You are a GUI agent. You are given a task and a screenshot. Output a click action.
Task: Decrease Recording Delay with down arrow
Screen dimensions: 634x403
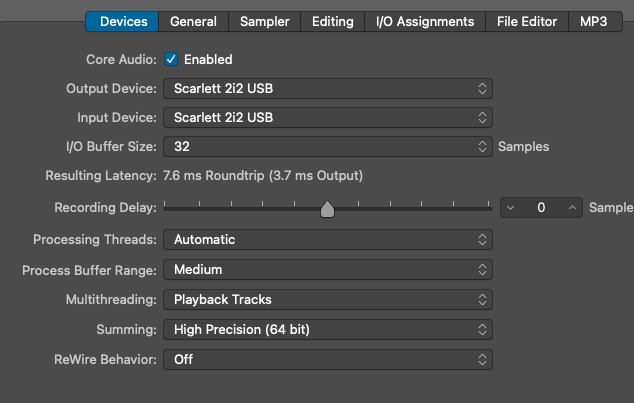(511, 208)
